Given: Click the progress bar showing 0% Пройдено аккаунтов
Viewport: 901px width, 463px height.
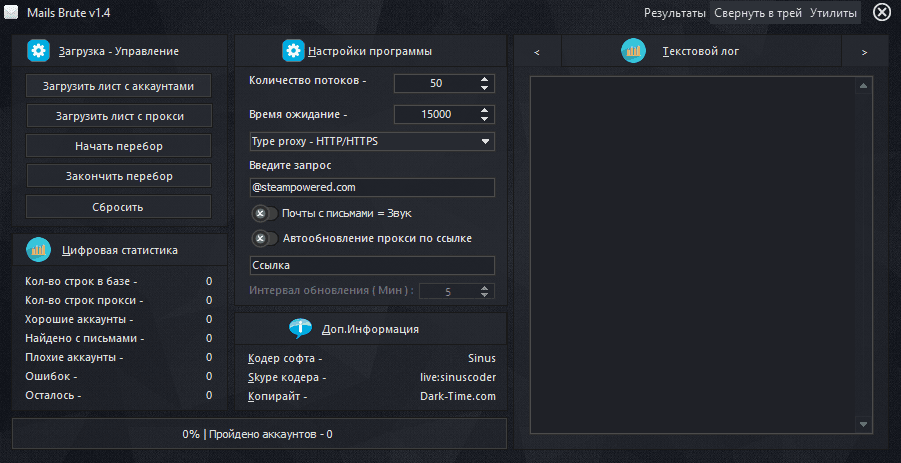Looking at the screenshot, I should (x=259, y=434).
